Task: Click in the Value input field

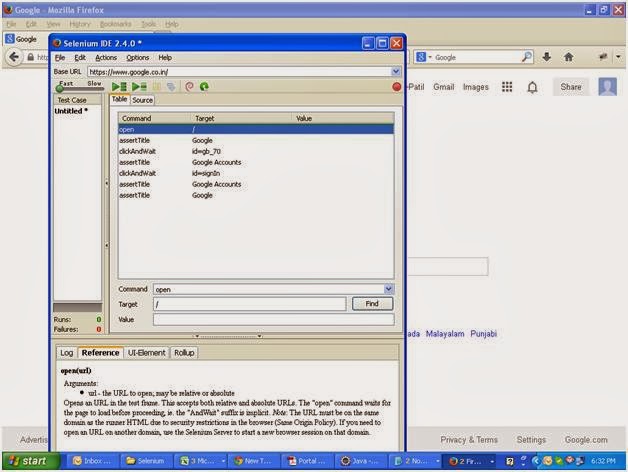Action: pyautogui.click(x=274, y=319)
